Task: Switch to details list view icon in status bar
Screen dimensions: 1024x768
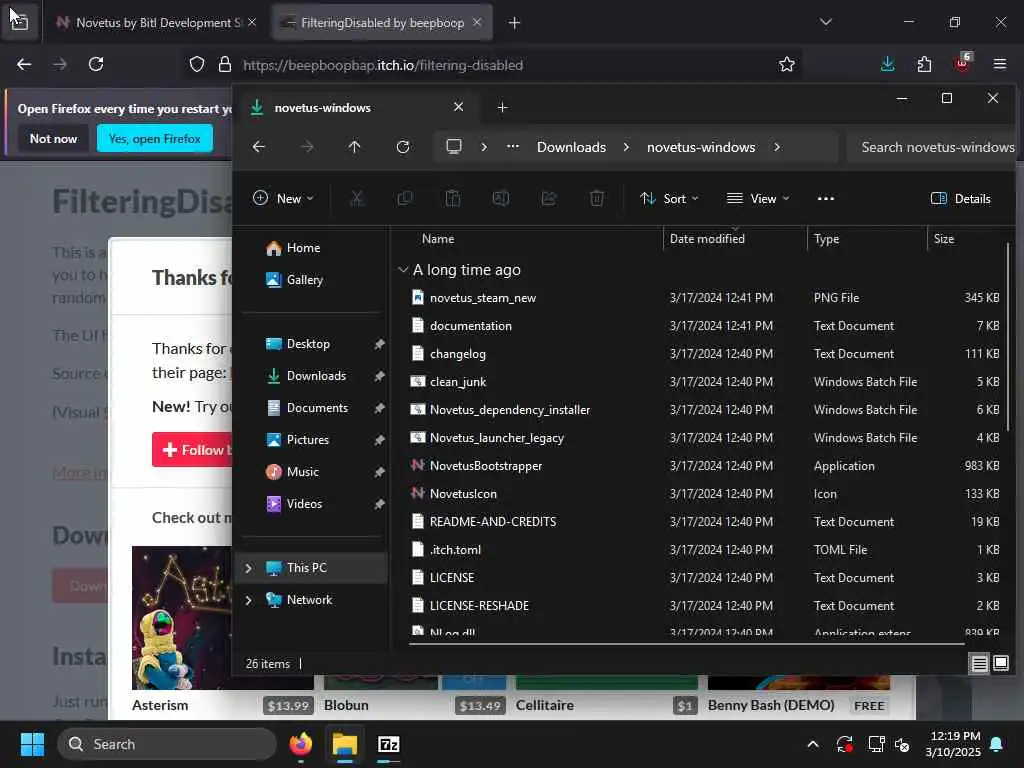Action: pos(980,664)
